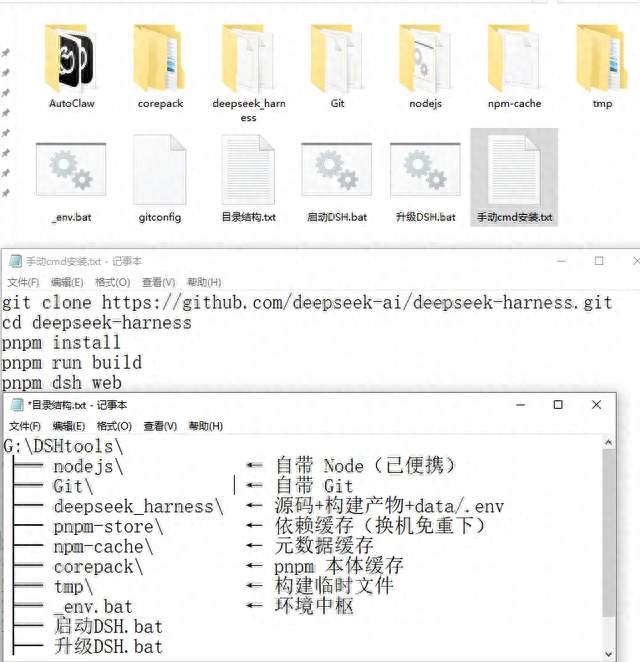This screenshot has width=640, height=662.
Task: Click '升级DSH.bat' line in tree text
Action: [108, 647]
